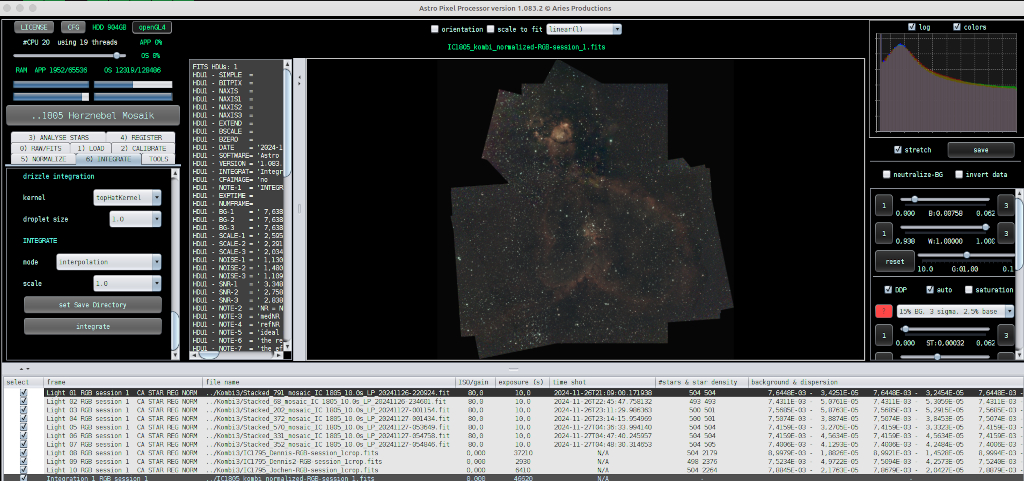
Task: Adjust the CPU threads slider
Action: 71,55
